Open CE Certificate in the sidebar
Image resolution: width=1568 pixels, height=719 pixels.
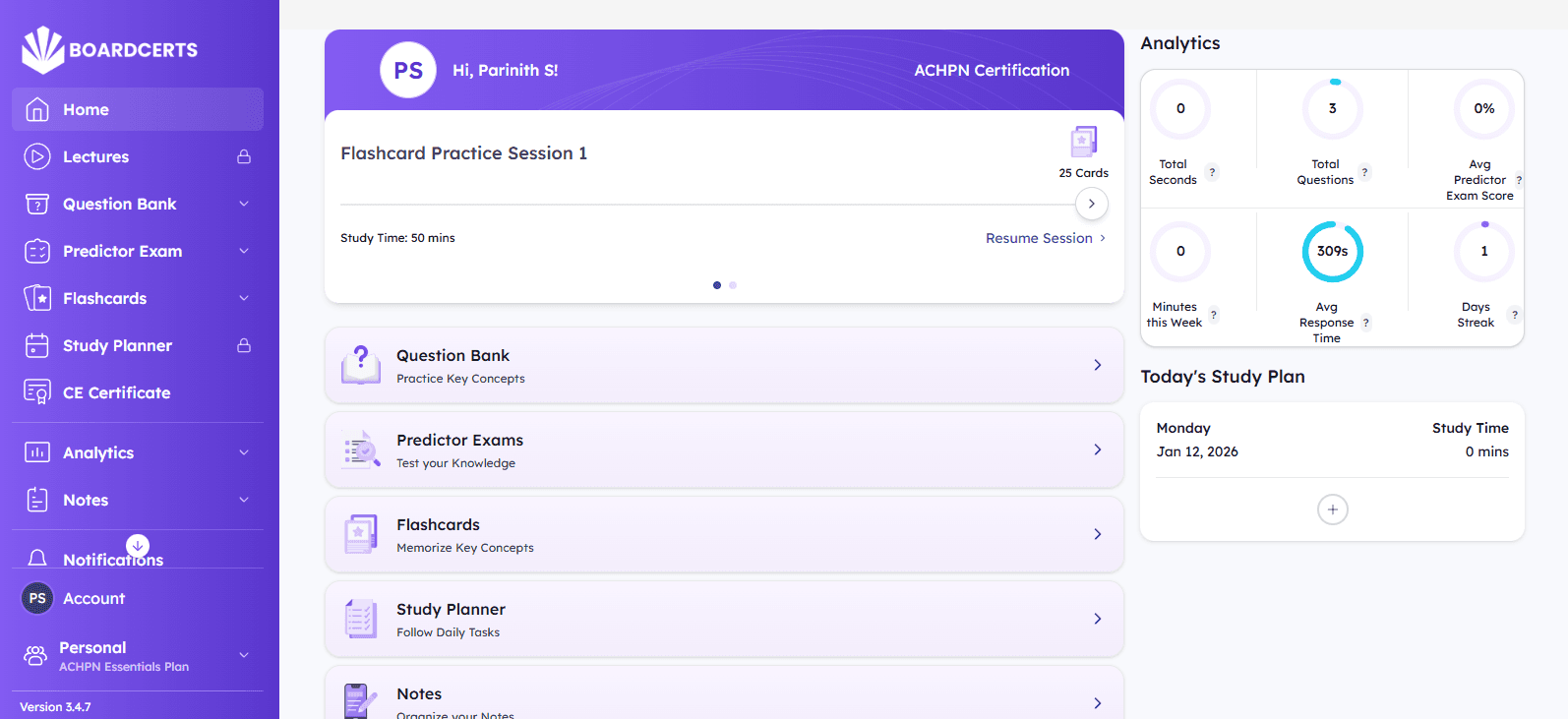tap(138, 392)
